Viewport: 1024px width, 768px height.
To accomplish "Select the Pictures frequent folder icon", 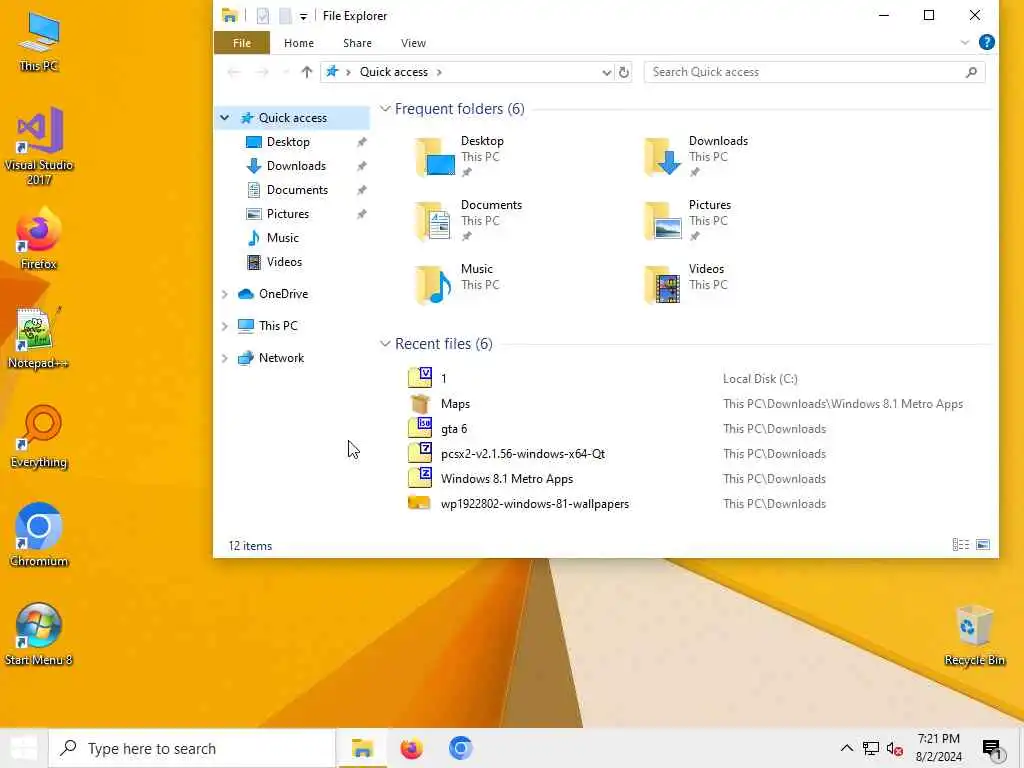I will [663, 221].
